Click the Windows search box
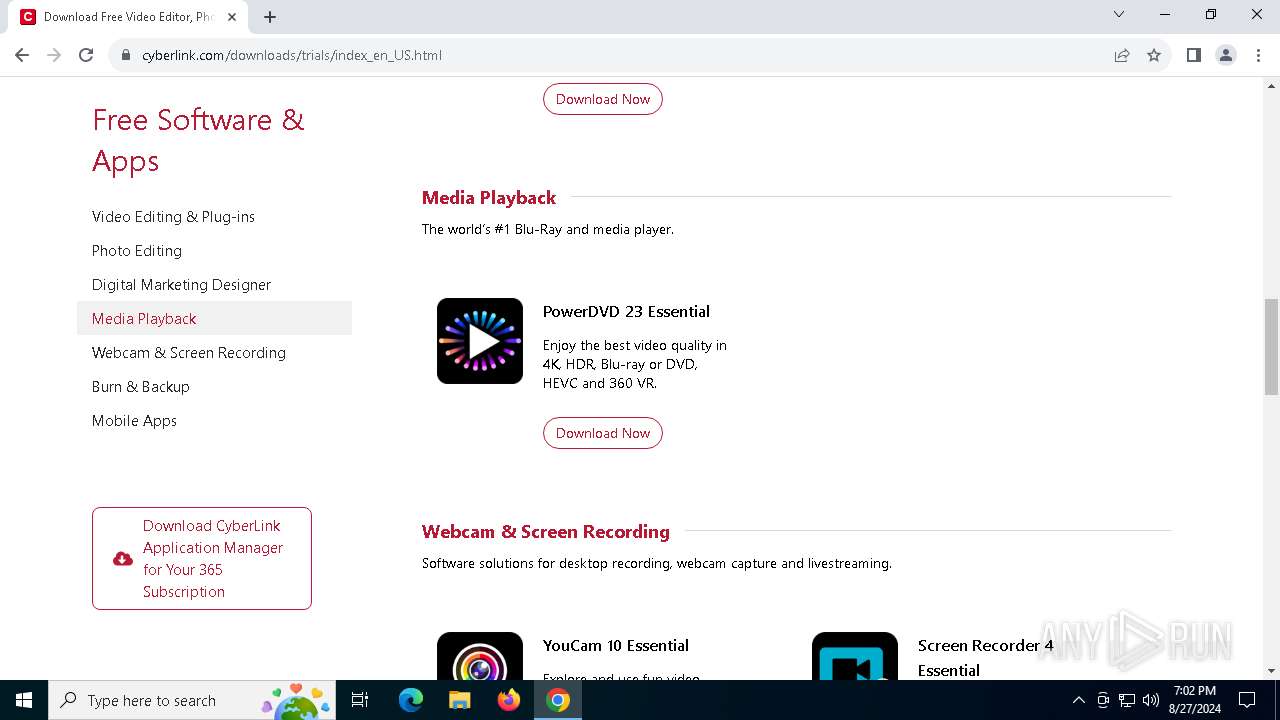Viewport: 1280px width, 720px height. point(190,700)
